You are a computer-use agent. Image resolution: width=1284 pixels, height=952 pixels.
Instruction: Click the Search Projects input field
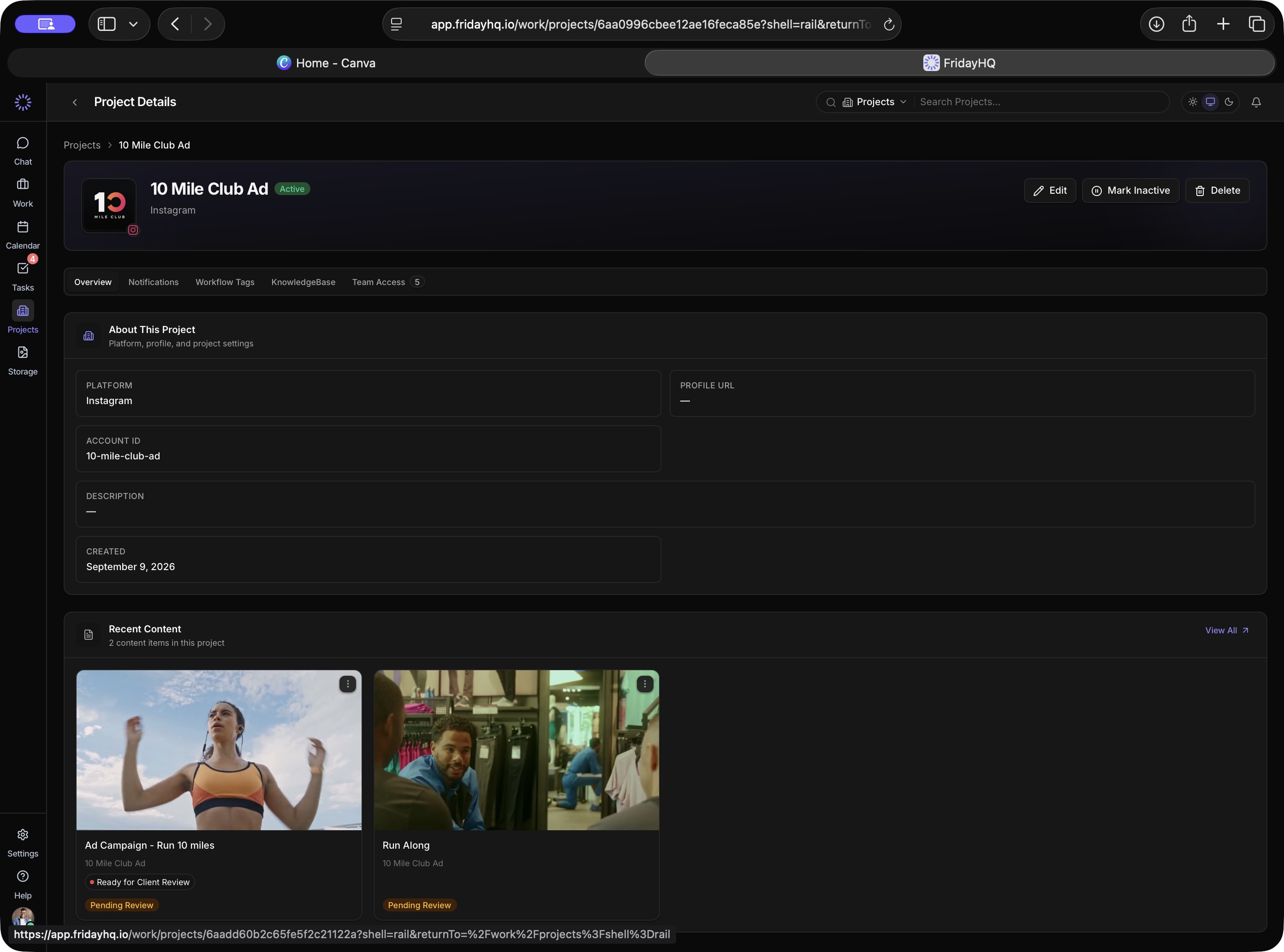[1041, 102]
